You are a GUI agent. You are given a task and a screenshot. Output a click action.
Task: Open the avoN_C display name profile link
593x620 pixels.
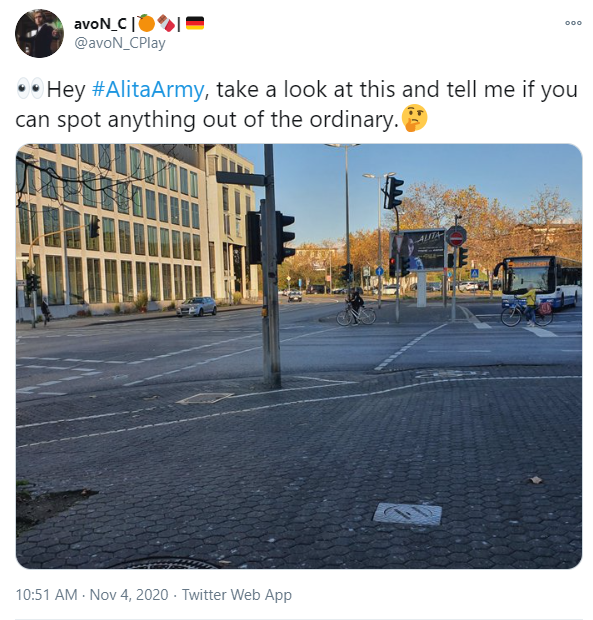pyautogui.click(x=100, y=24)
